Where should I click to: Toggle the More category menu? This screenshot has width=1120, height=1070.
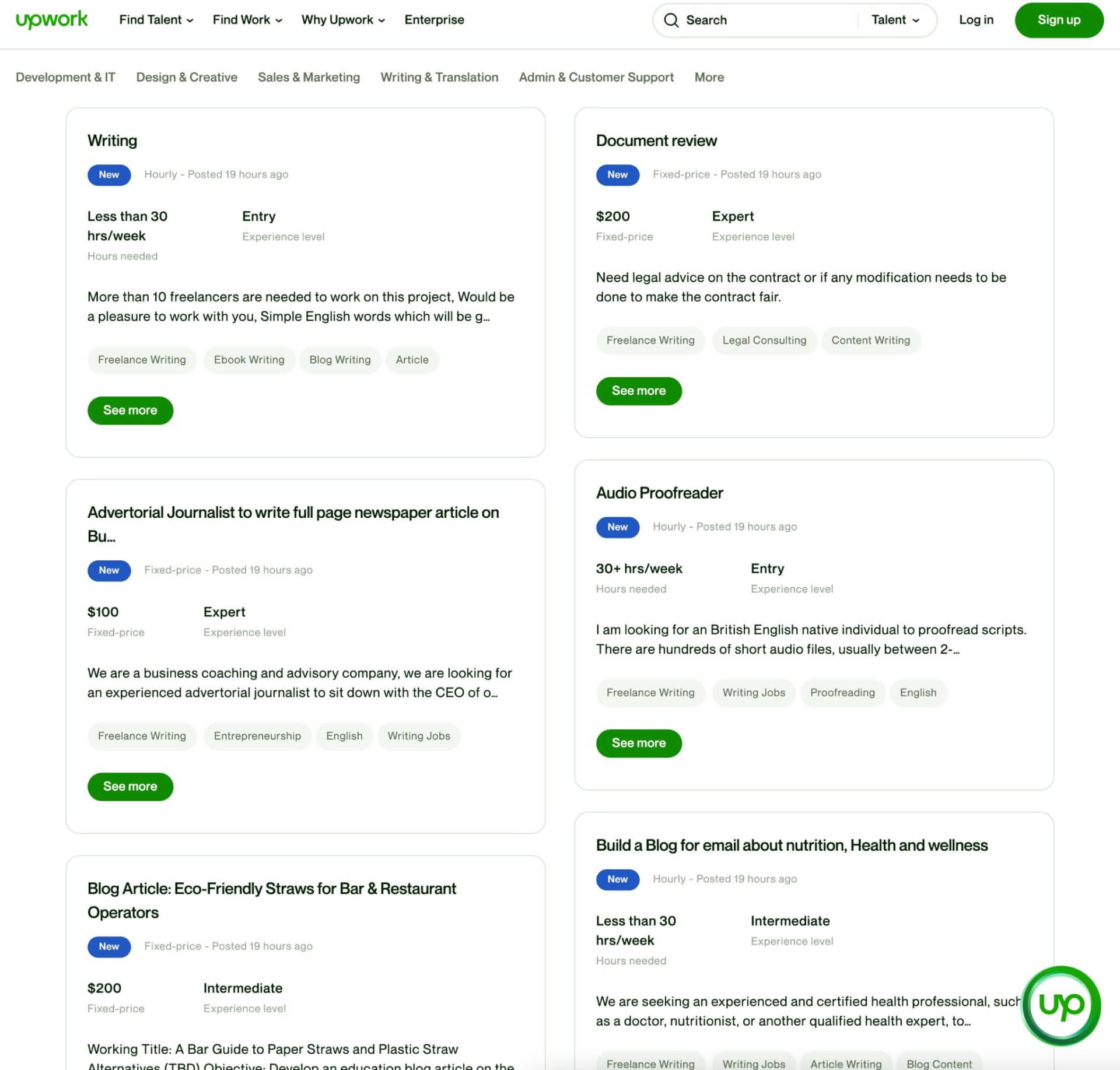tap(710, 77)
